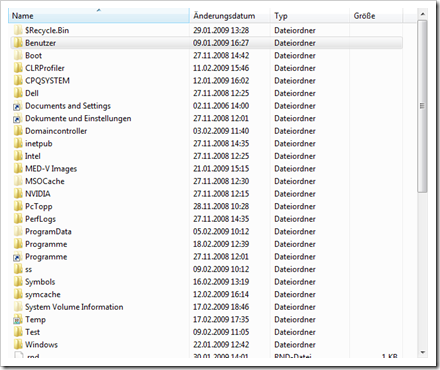Click the System Volume Information folder icon
440x370 pixels.
click(18, 307)
